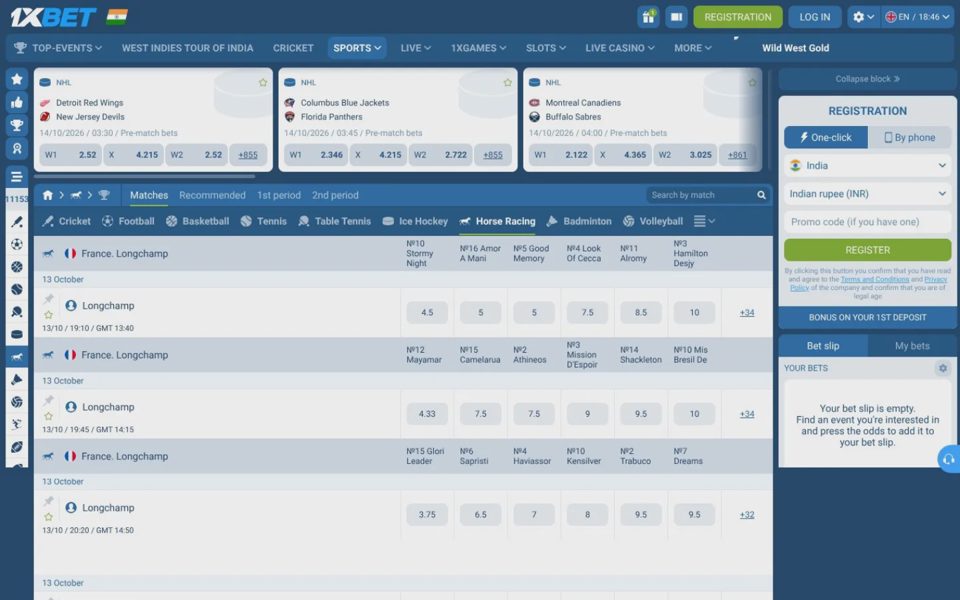The image size is (960, 600).
Task: Click the search magnifier icon
Action: point(761,195)
